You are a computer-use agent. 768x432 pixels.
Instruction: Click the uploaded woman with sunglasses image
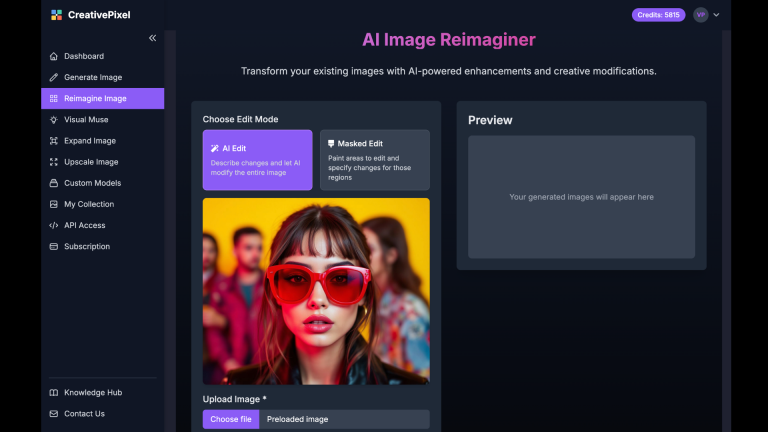tap(316, 291)
